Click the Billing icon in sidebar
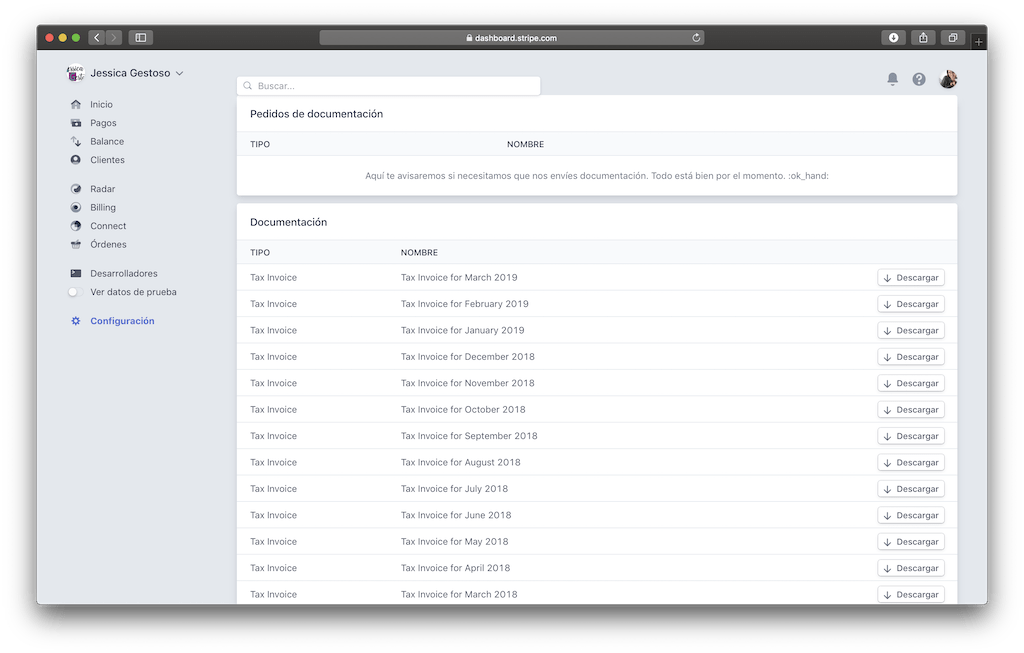Viewport: 1024px width, 653px height. click(76, 208)
